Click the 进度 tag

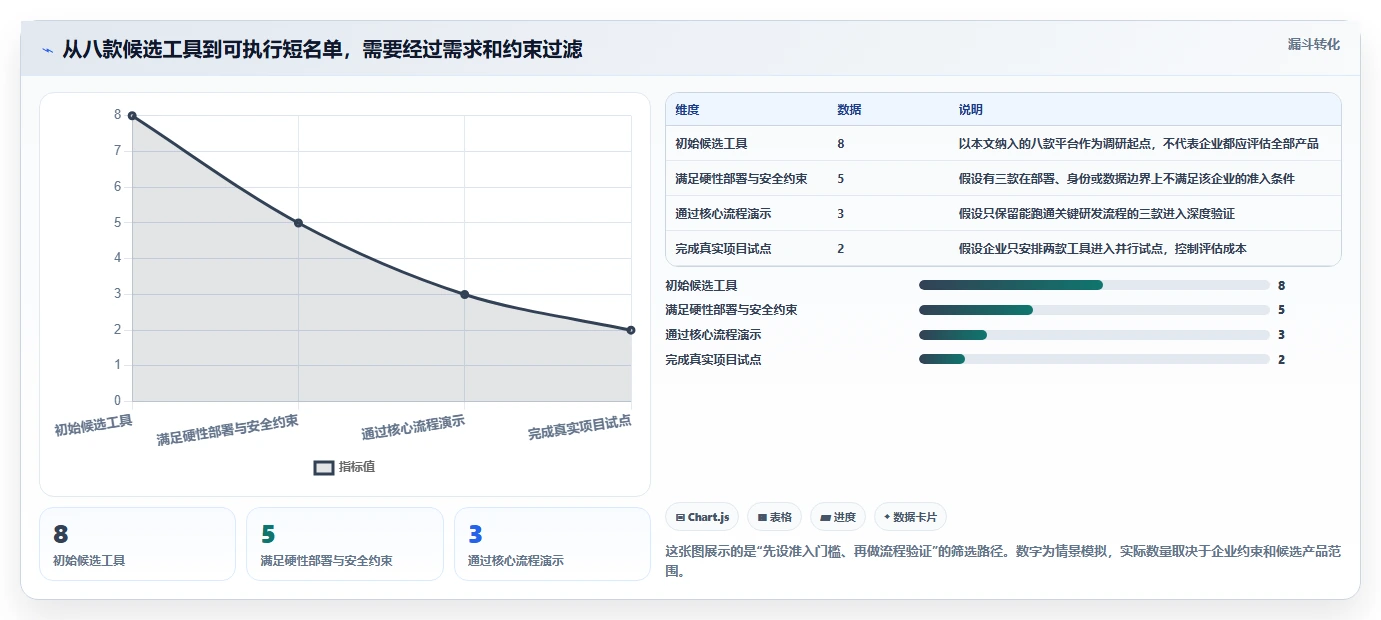coord(838,517)
